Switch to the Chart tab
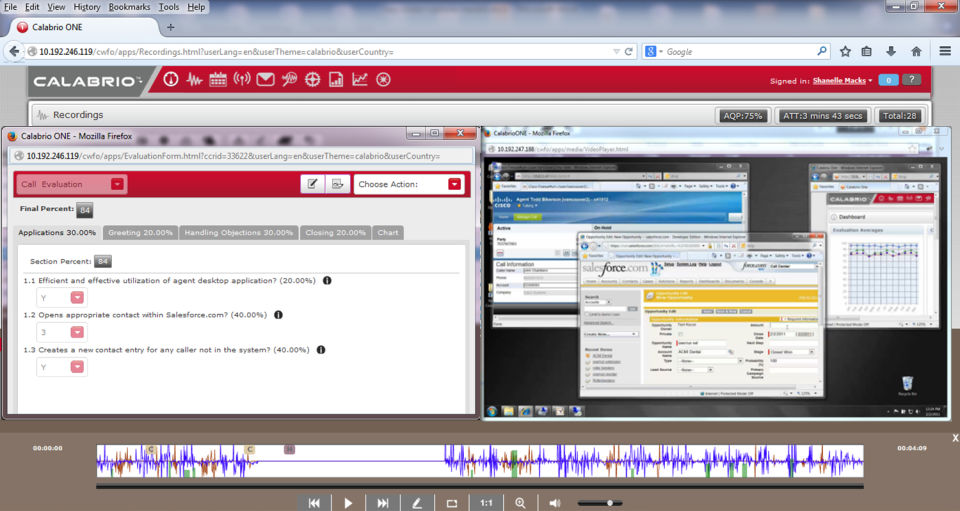This screenshot has height=511, width=960. [388, 233]
